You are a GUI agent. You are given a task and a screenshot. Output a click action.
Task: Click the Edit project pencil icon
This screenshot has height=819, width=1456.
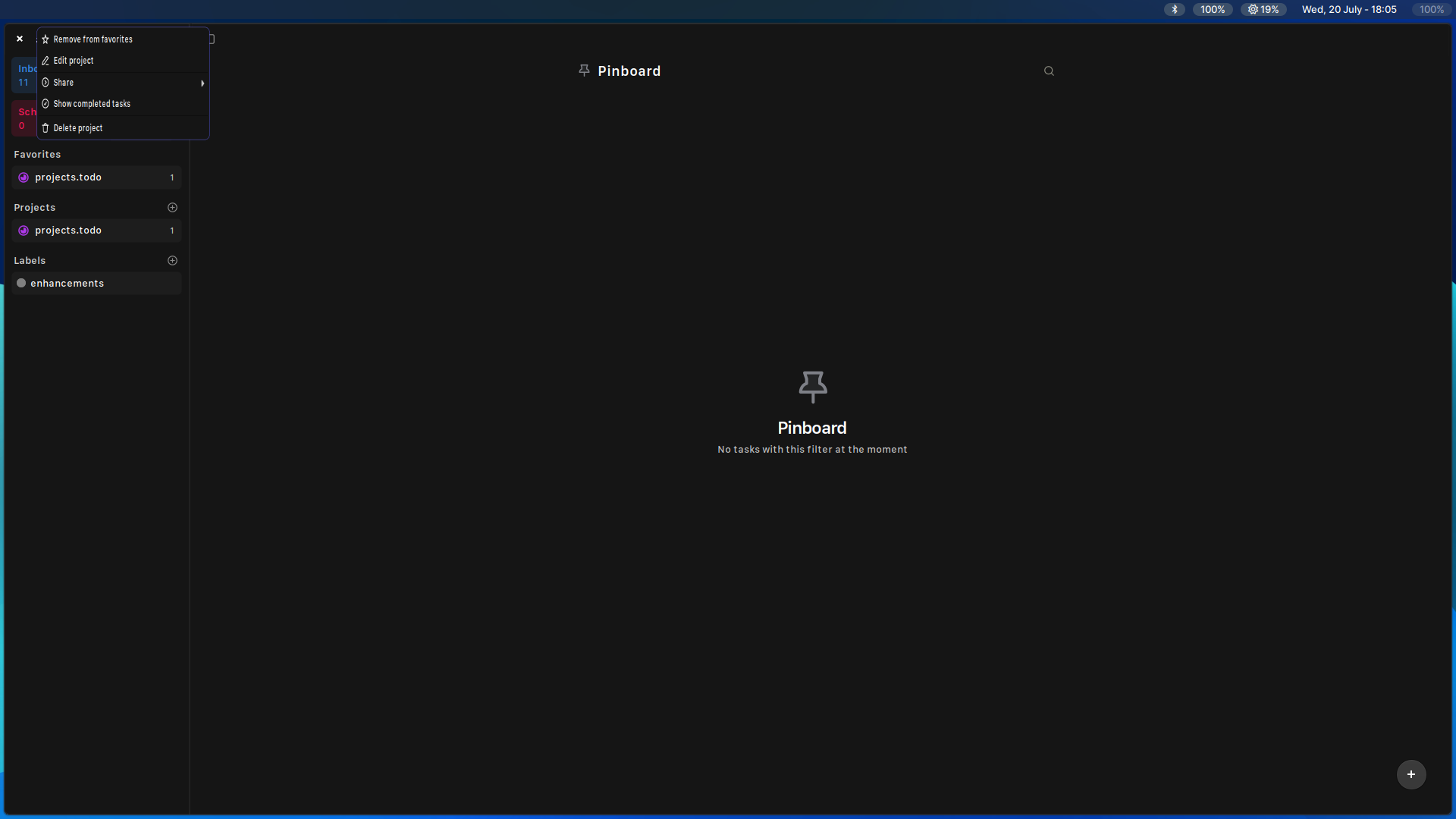coord(45,61)
